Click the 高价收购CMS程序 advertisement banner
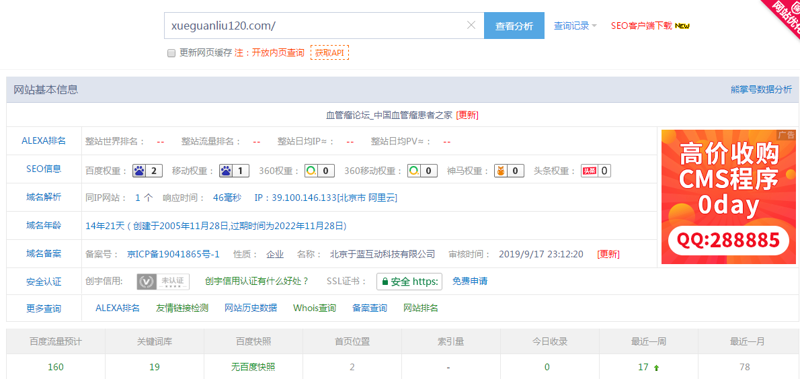The width and height of the screenshot is (800, 379). 729,197
